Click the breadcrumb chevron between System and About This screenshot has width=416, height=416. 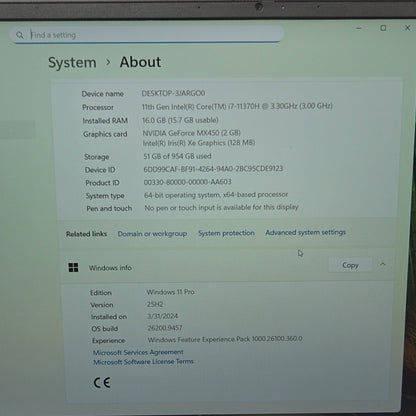point(108,62)
